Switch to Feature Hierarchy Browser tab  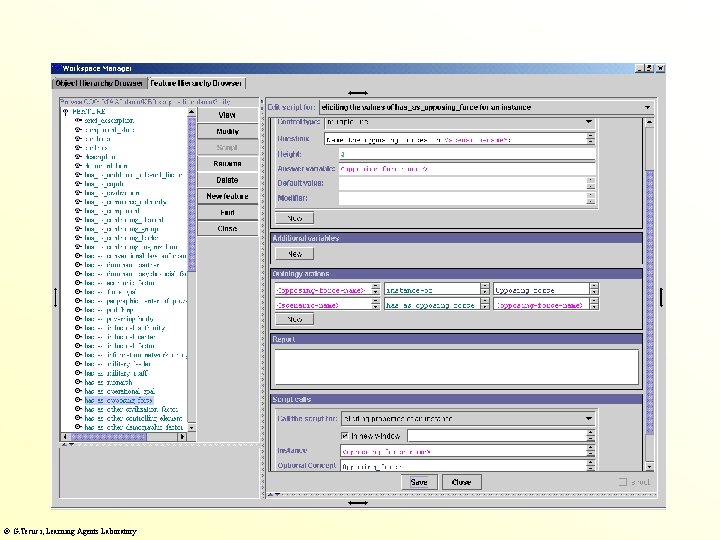tap(197, 83)
